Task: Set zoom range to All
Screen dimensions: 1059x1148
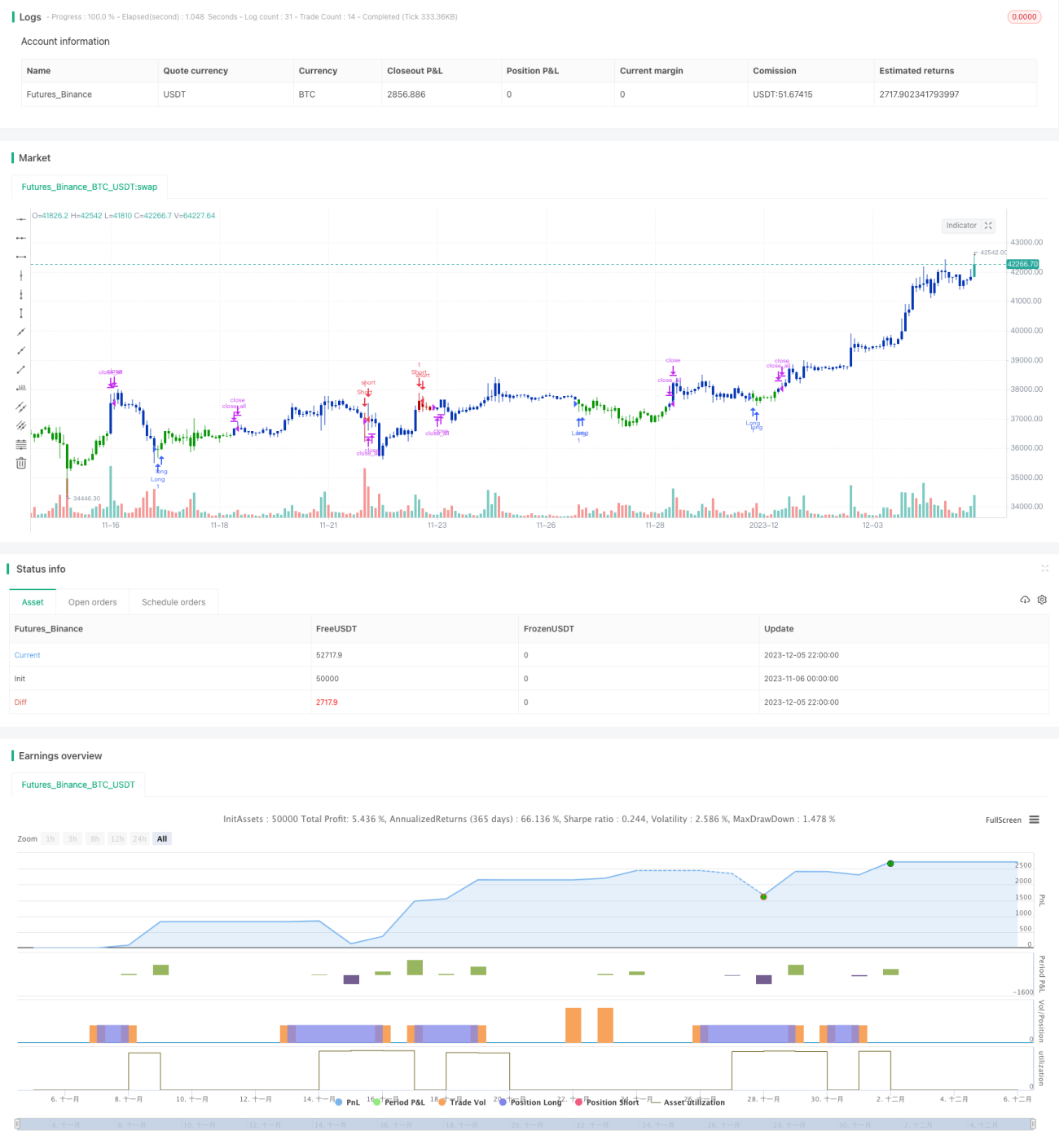Action: click(162, 838)
